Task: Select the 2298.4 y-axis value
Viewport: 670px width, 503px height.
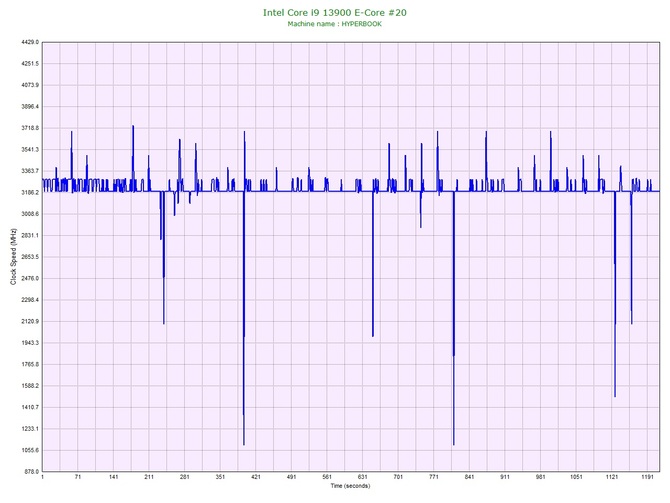Action: (30, 300)
